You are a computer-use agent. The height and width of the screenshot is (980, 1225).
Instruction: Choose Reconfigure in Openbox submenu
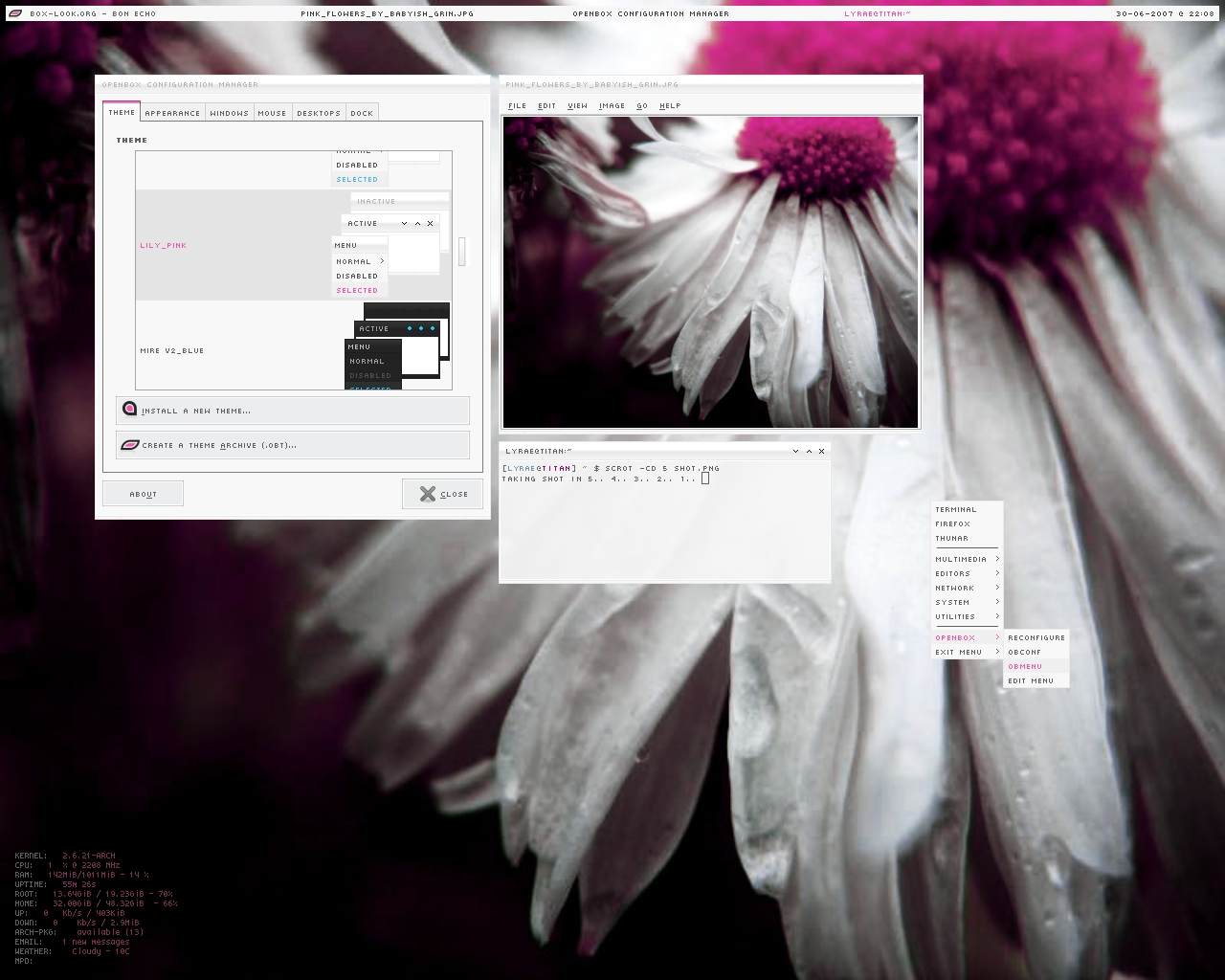click(1036, 638)
